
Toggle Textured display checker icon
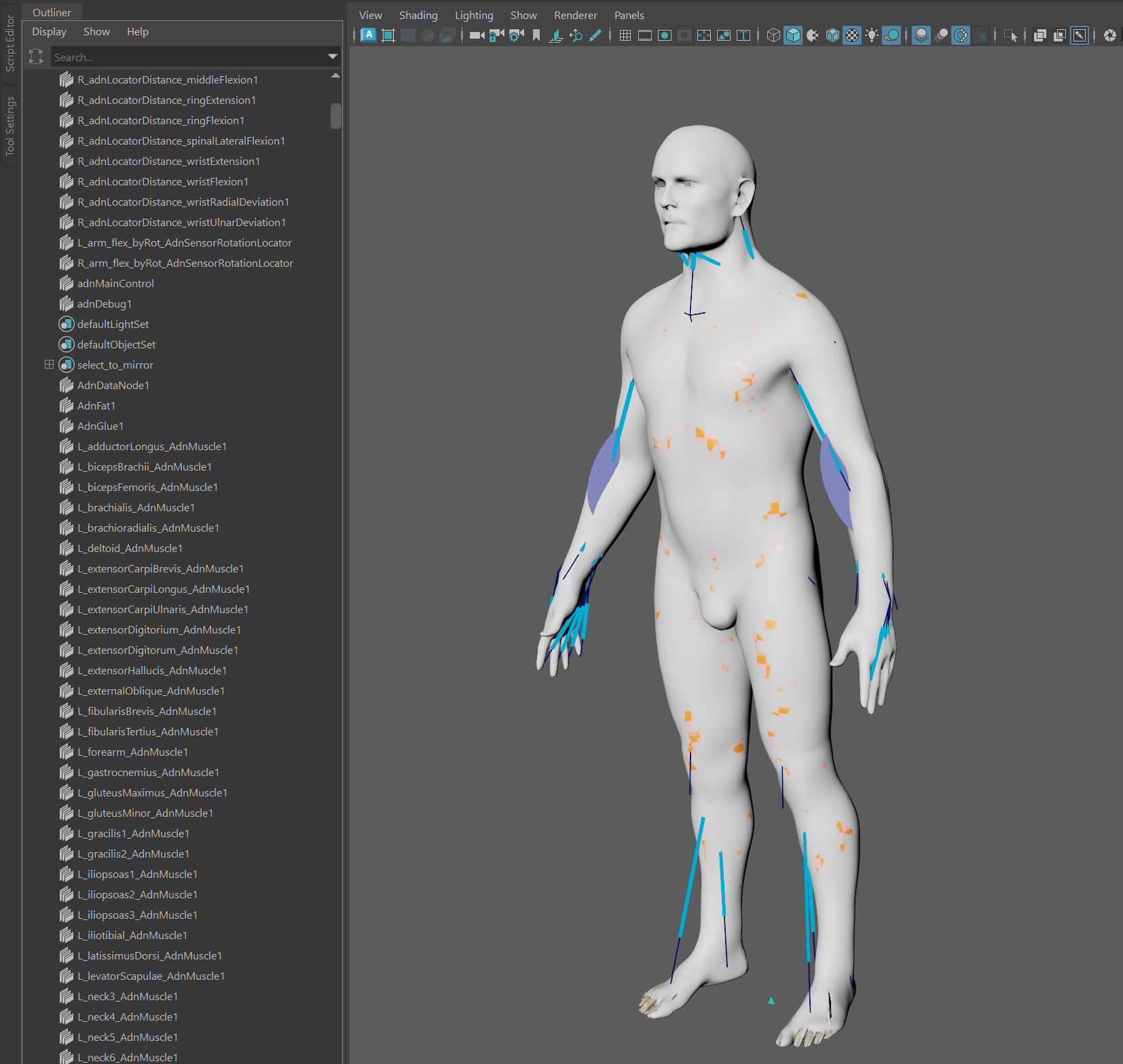click(852, 35)
